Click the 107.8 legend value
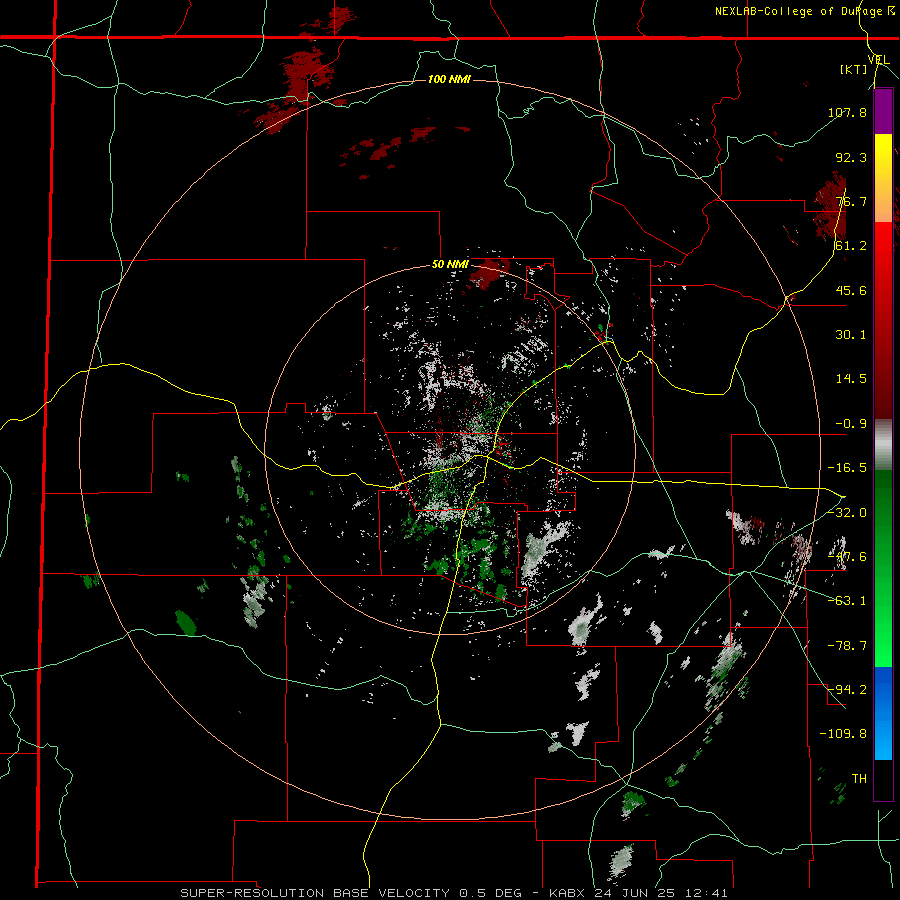 point(847,112)
